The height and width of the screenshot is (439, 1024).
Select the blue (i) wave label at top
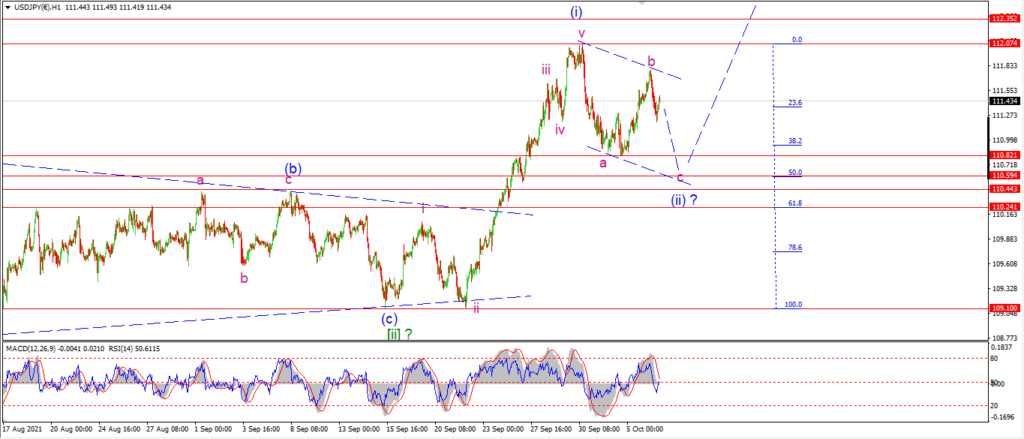[x=577, y=11]
